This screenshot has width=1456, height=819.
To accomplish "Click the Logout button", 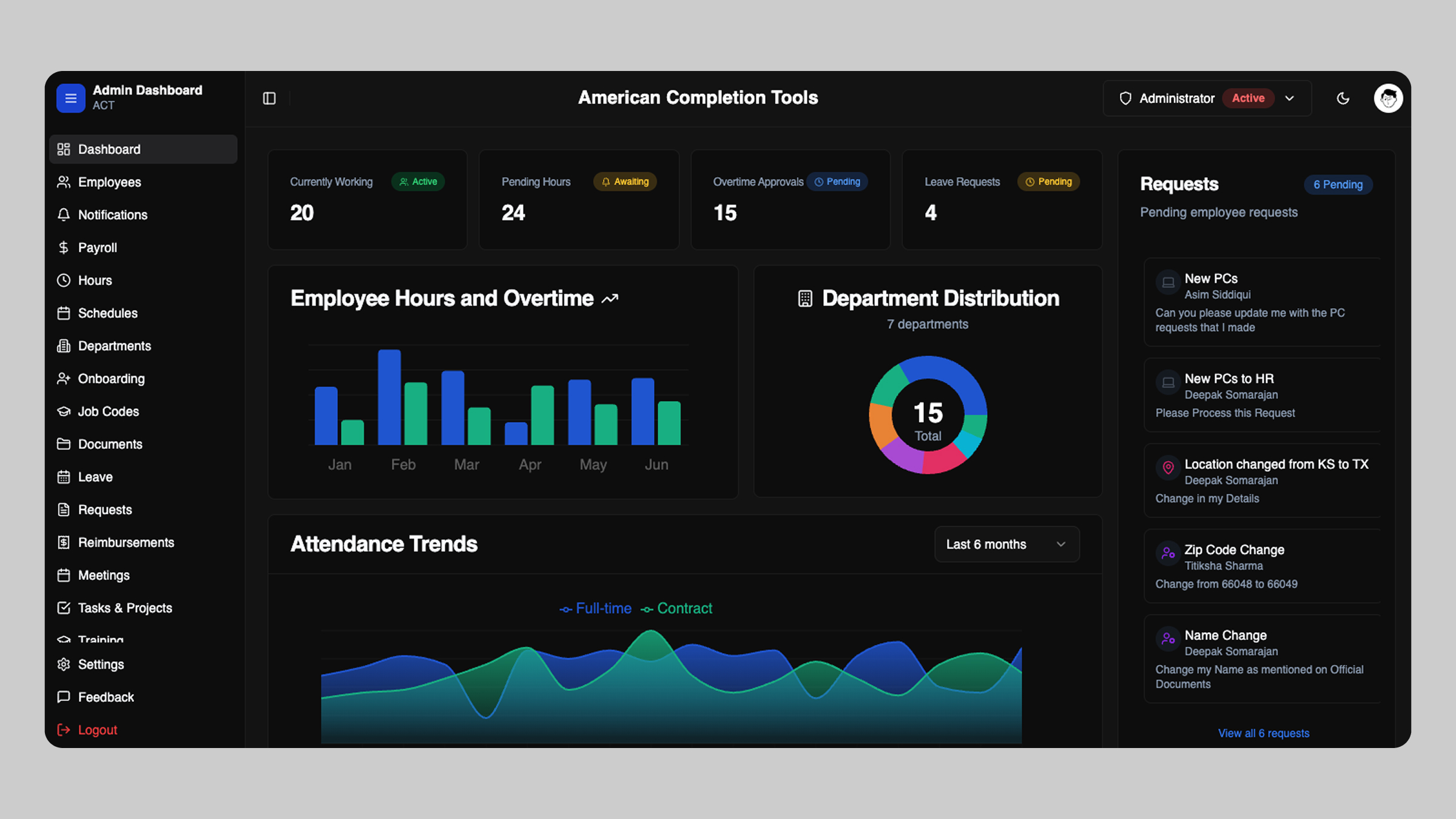I will [x=98, y=729].
